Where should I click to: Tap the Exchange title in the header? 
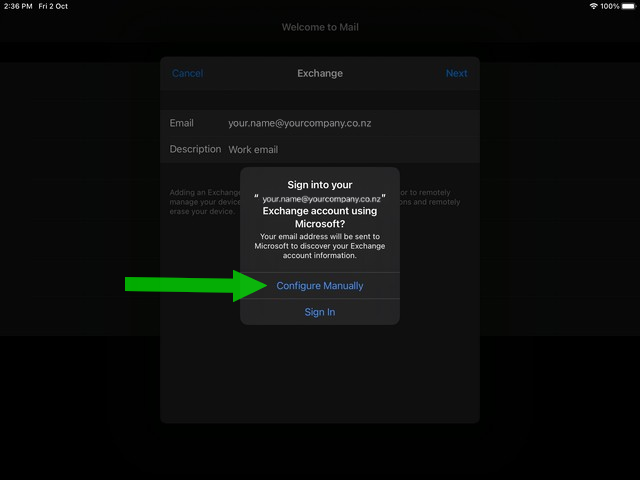pos(320,73)
